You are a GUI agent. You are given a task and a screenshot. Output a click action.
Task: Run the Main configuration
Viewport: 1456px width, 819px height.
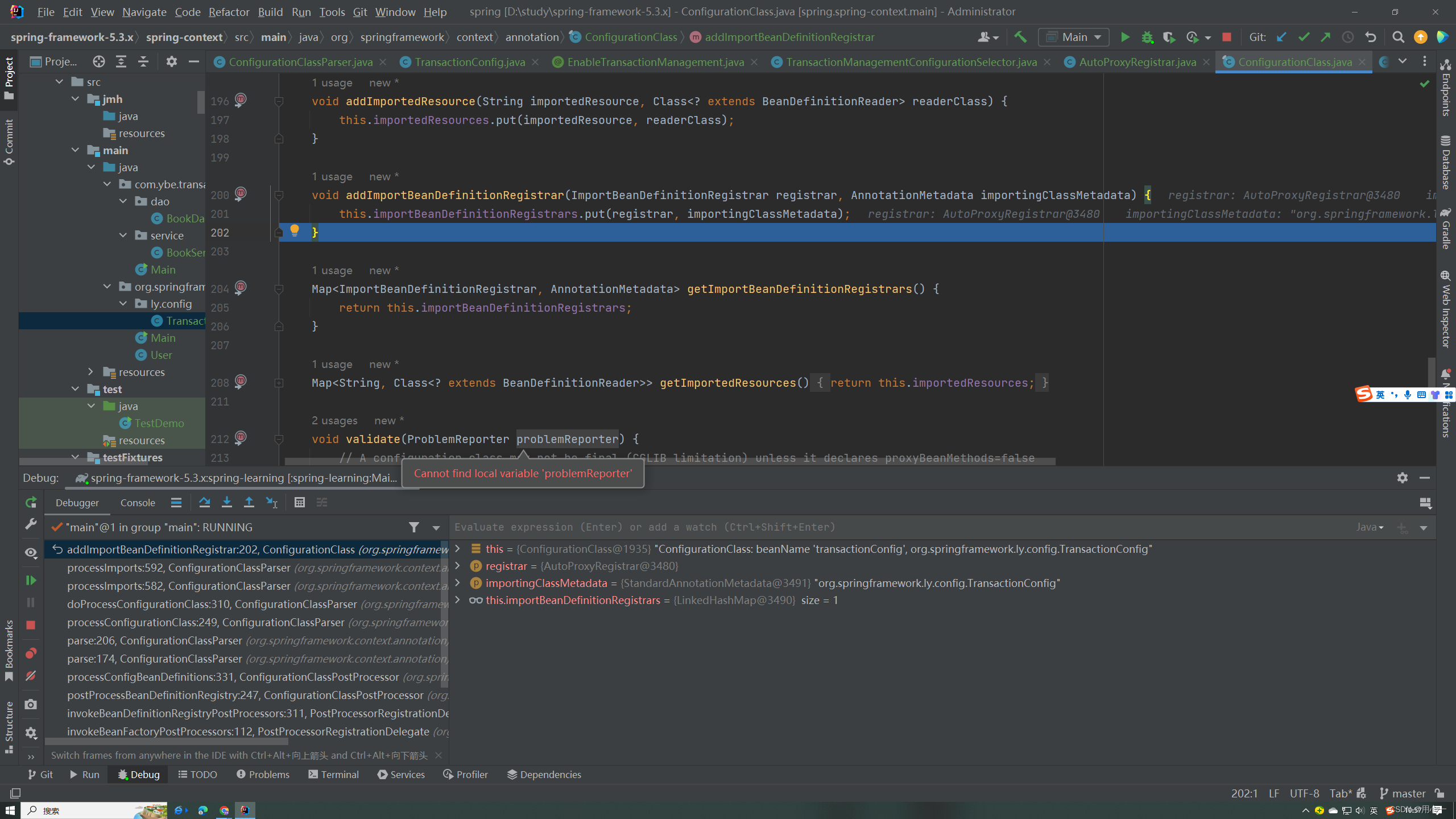(x=1124, y=37)
